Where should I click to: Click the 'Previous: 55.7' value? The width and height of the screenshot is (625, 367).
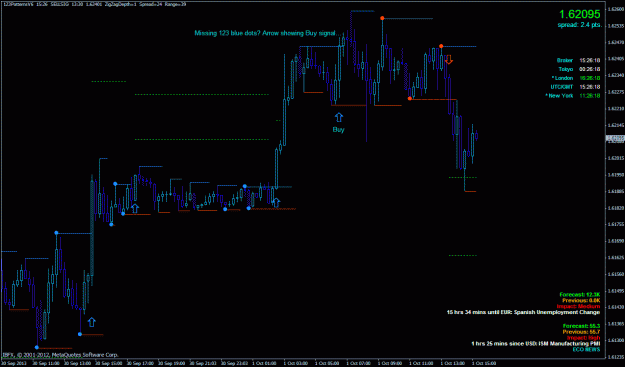(x=581, y=332)
